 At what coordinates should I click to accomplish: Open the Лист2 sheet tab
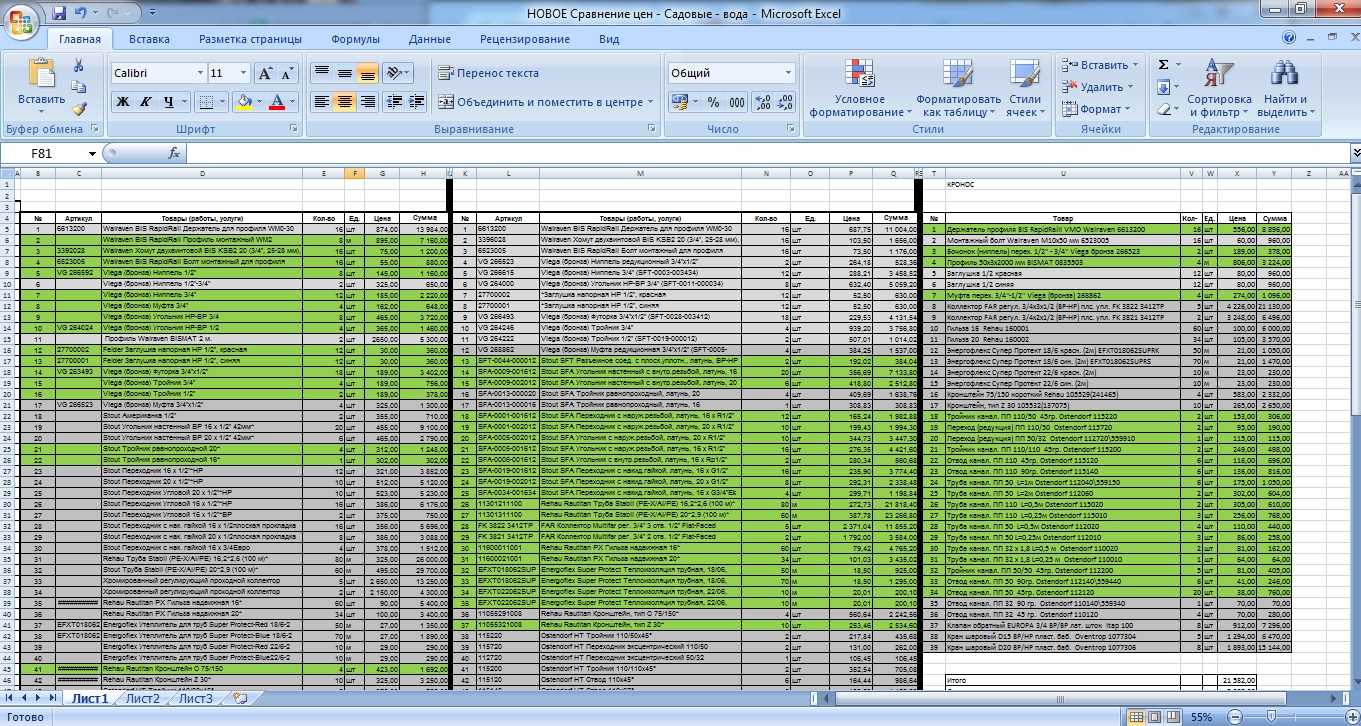click(142, 699)
